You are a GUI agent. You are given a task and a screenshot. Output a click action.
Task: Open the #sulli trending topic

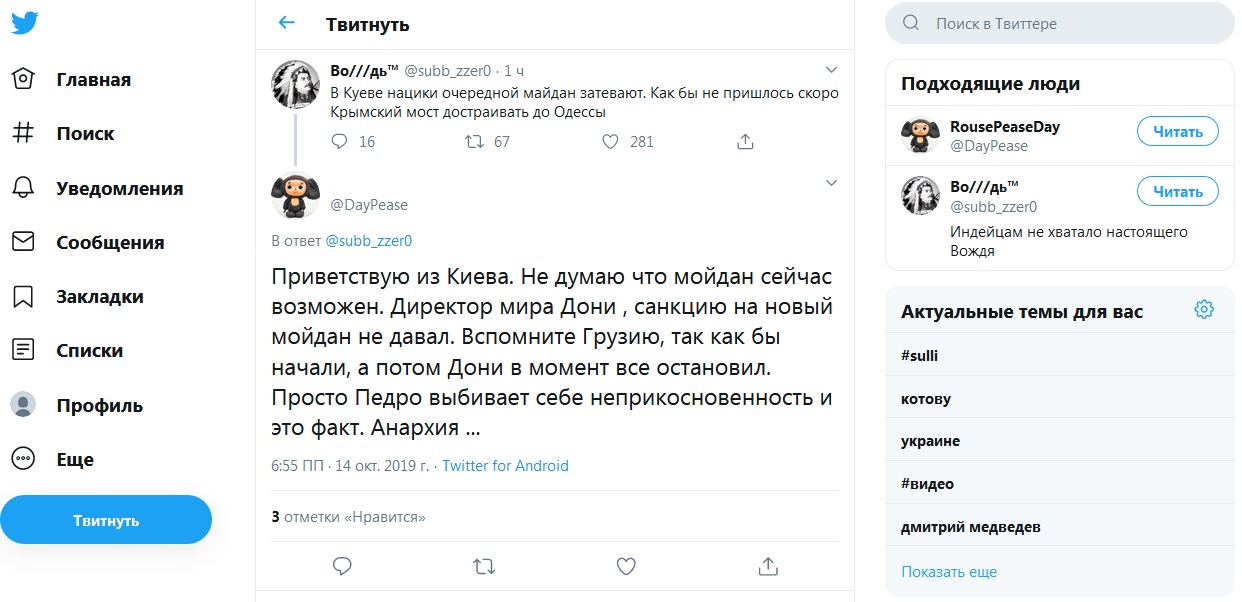click(x=920, y=356)
